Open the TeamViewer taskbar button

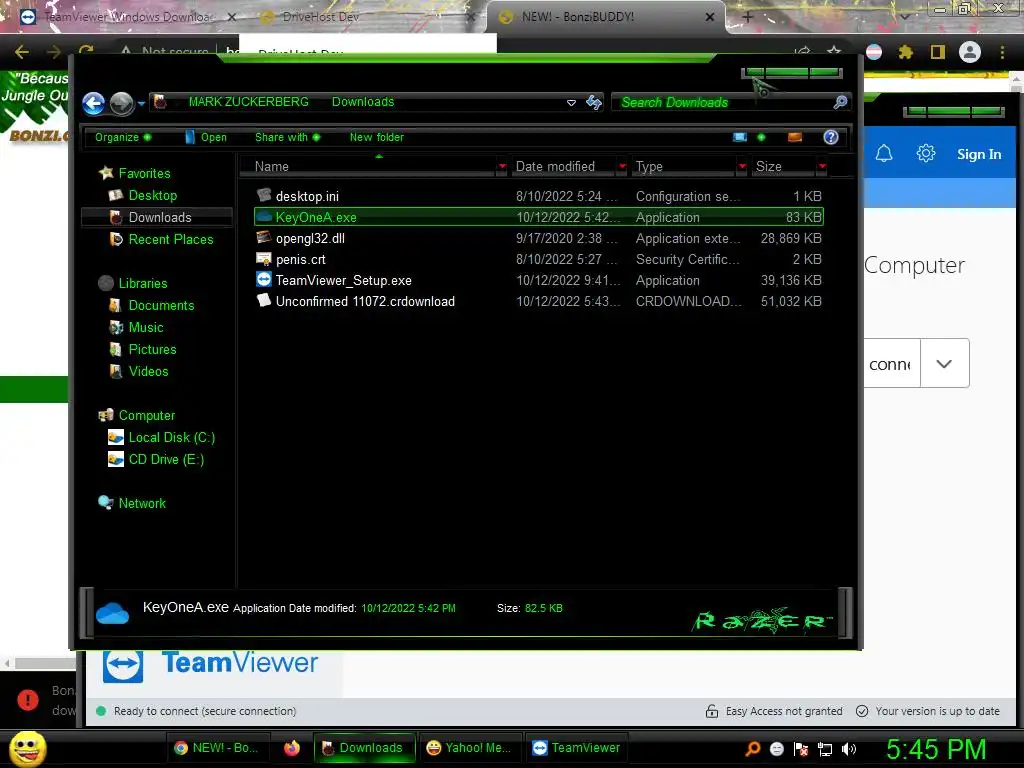click(577, 748)
